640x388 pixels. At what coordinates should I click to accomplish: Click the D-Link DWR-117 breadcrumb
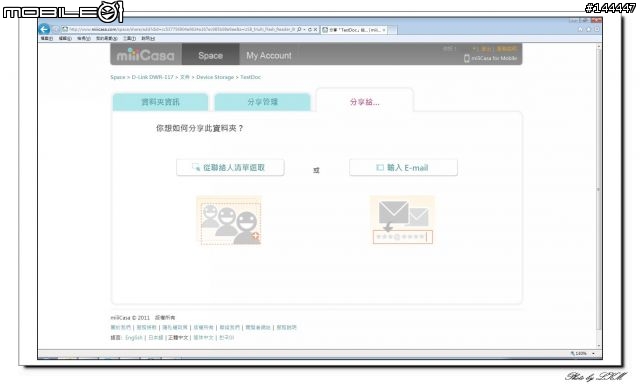152,77
